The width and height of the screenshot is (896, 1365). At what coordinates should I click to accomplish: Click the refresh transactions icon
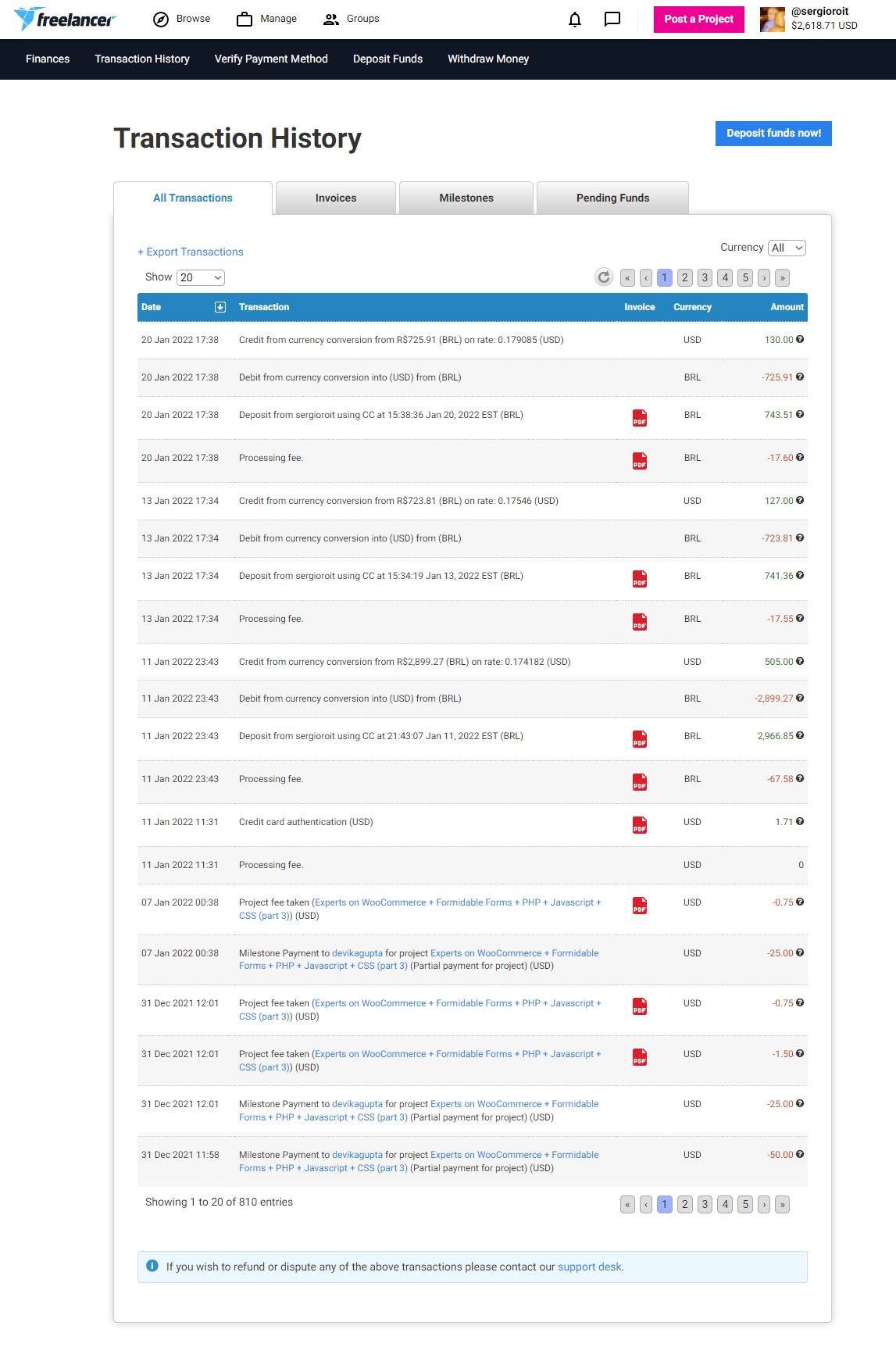(604, 277)
